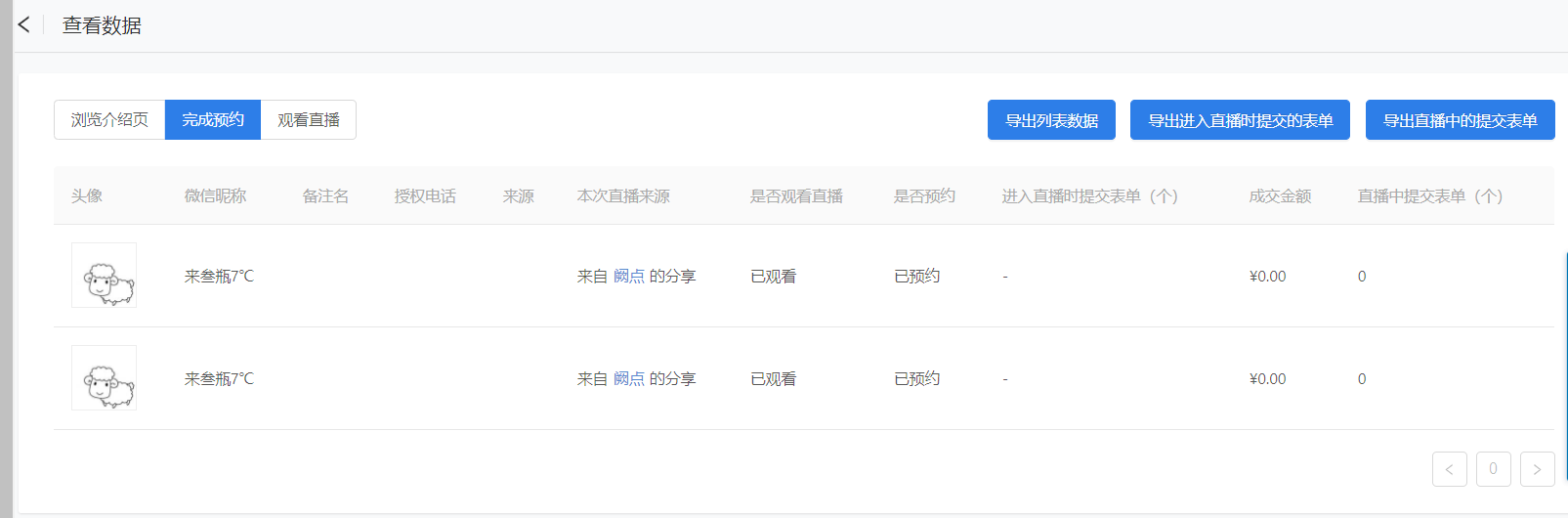Go back using the top-left arrow

[24, 24]
